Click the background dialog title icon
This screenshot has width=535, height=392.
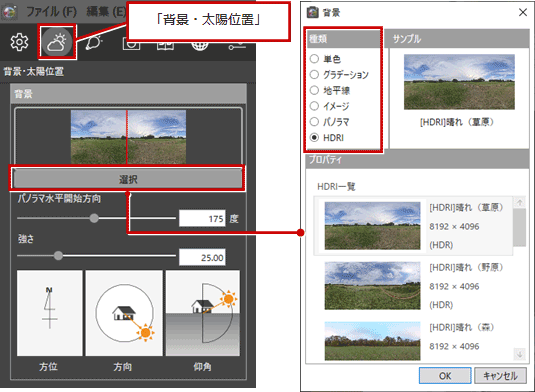tap(313, 12)
